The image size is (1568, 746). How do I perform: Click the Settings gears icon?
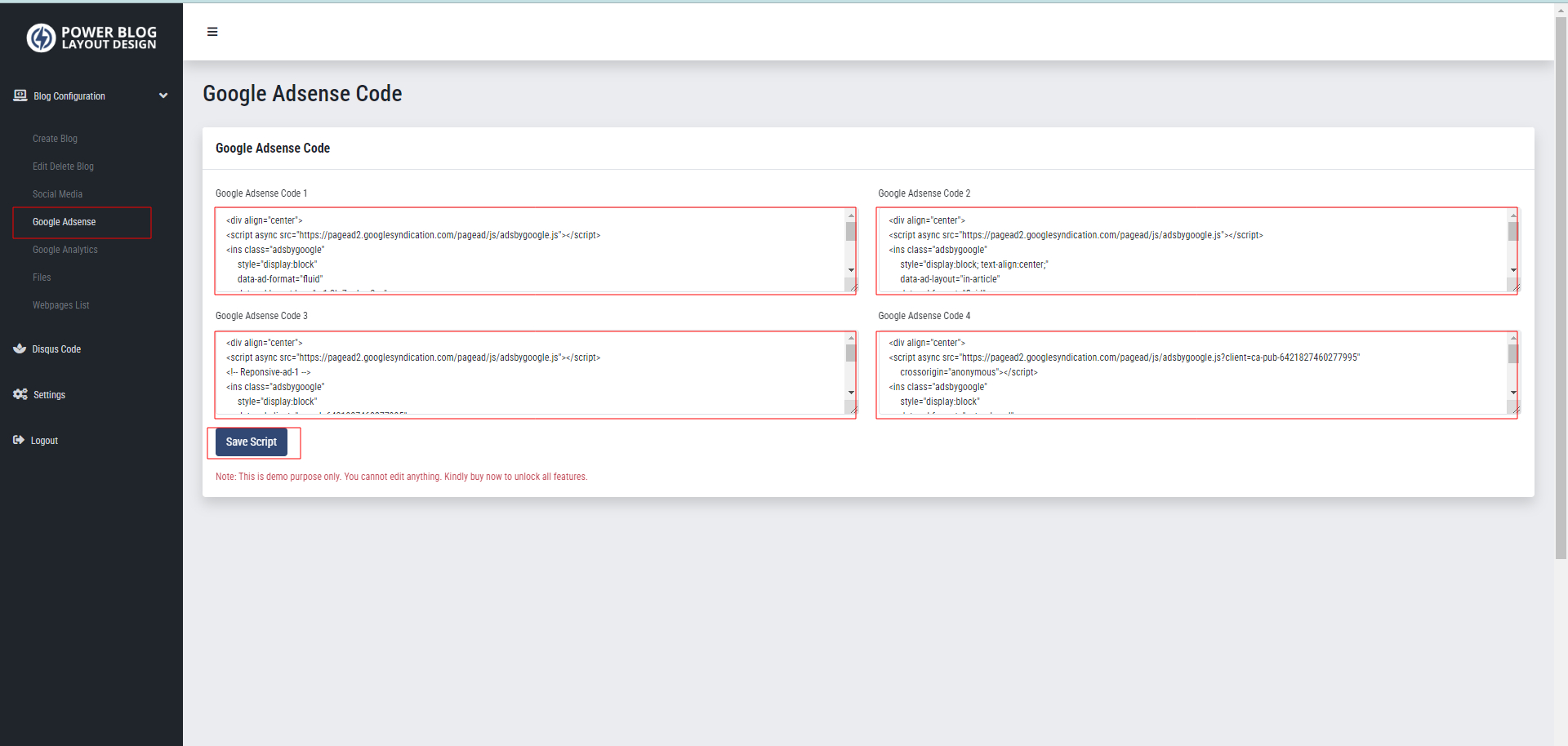(20, 394)
